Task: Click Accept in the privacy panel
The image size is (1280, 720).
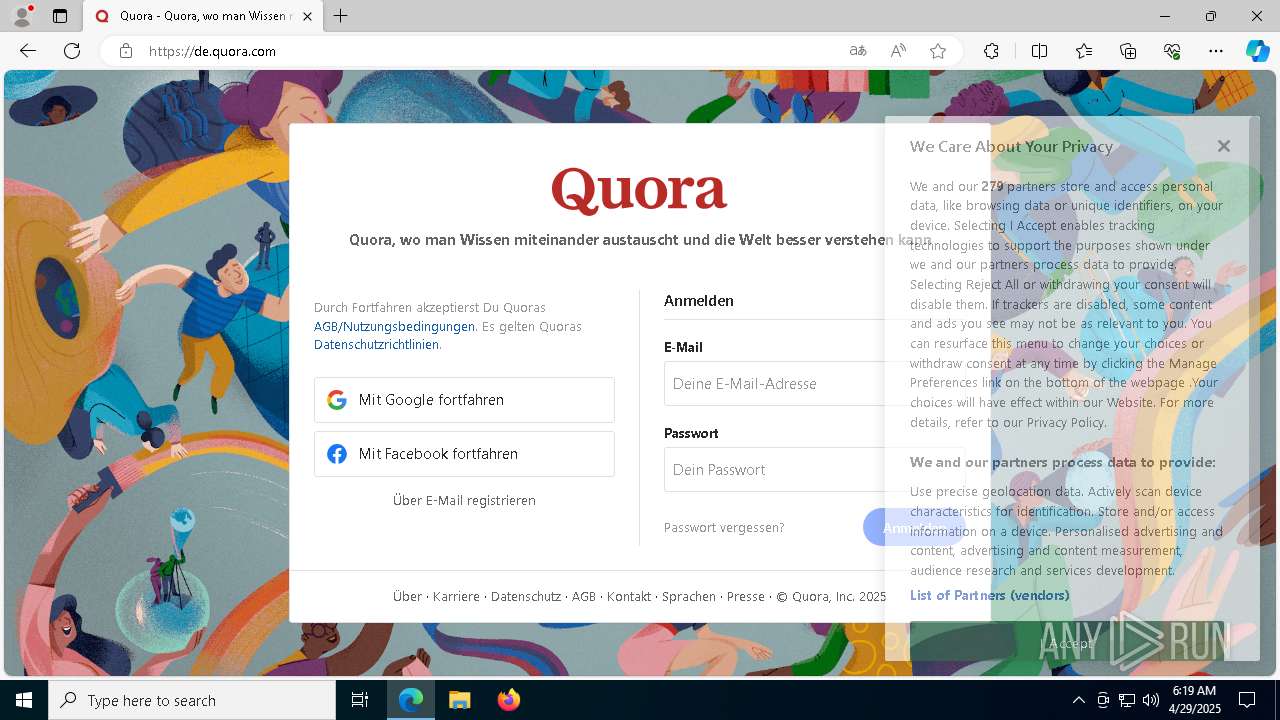Action: click(1070, 643)
